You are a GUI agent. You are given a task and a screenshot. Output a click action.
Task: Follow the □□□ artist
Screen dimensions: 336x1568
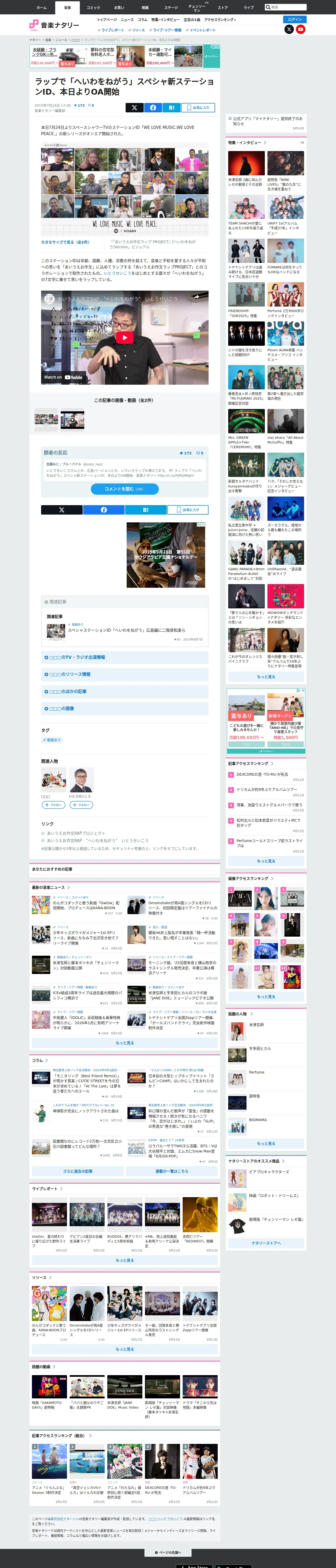[54, 805]
